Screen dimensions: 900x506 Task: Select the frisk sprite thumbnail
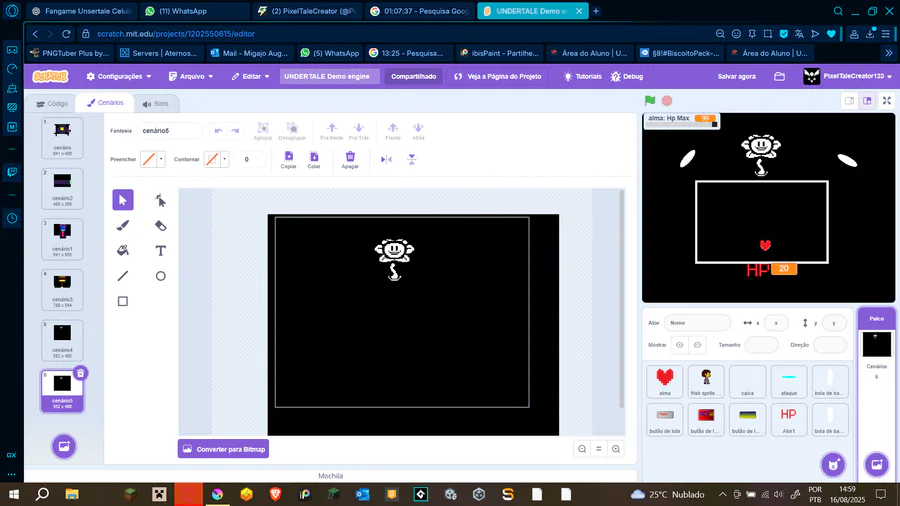point(706,382)
